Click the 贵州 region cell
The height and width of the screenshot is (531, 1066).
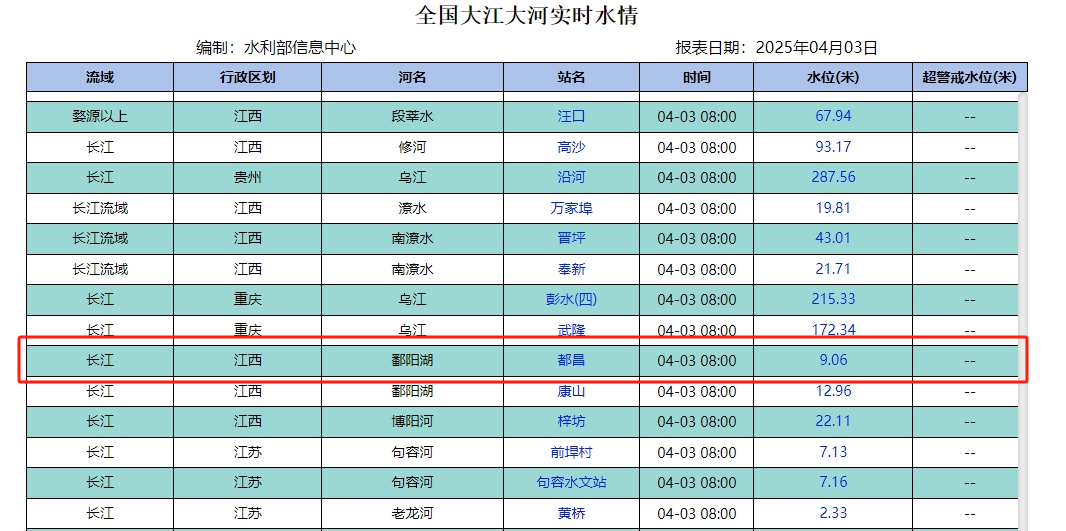[x=247, y=177]
